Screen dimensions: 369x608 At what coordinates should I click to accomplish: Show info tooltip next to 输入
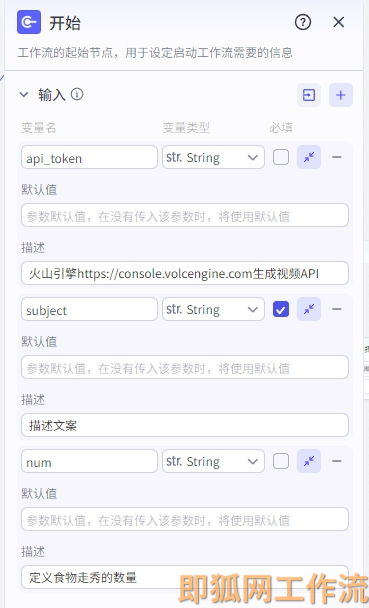[x=77, y=94]
